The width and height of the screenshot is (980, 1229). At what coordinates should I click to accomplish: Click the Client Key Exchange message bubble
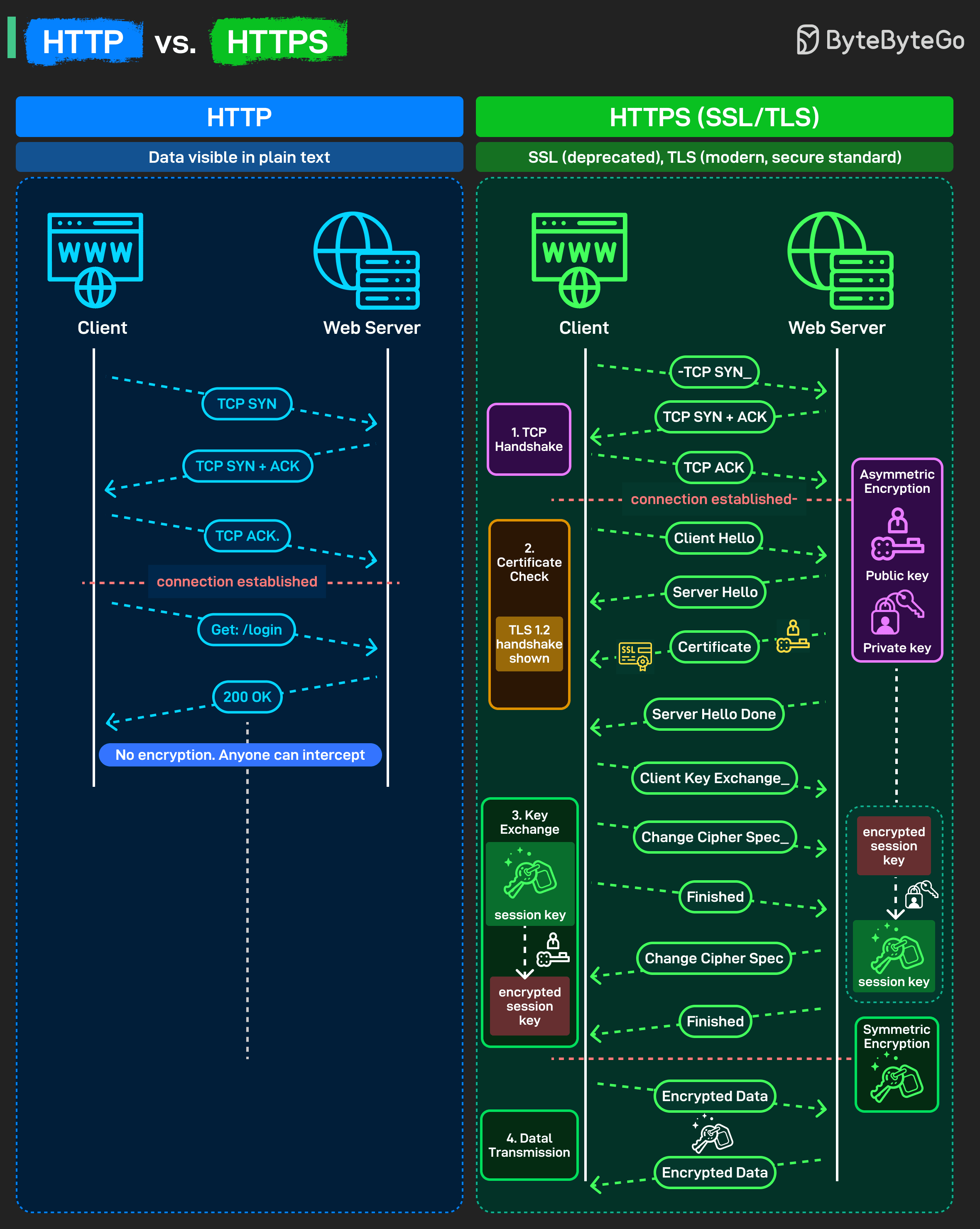coord(714,778)
